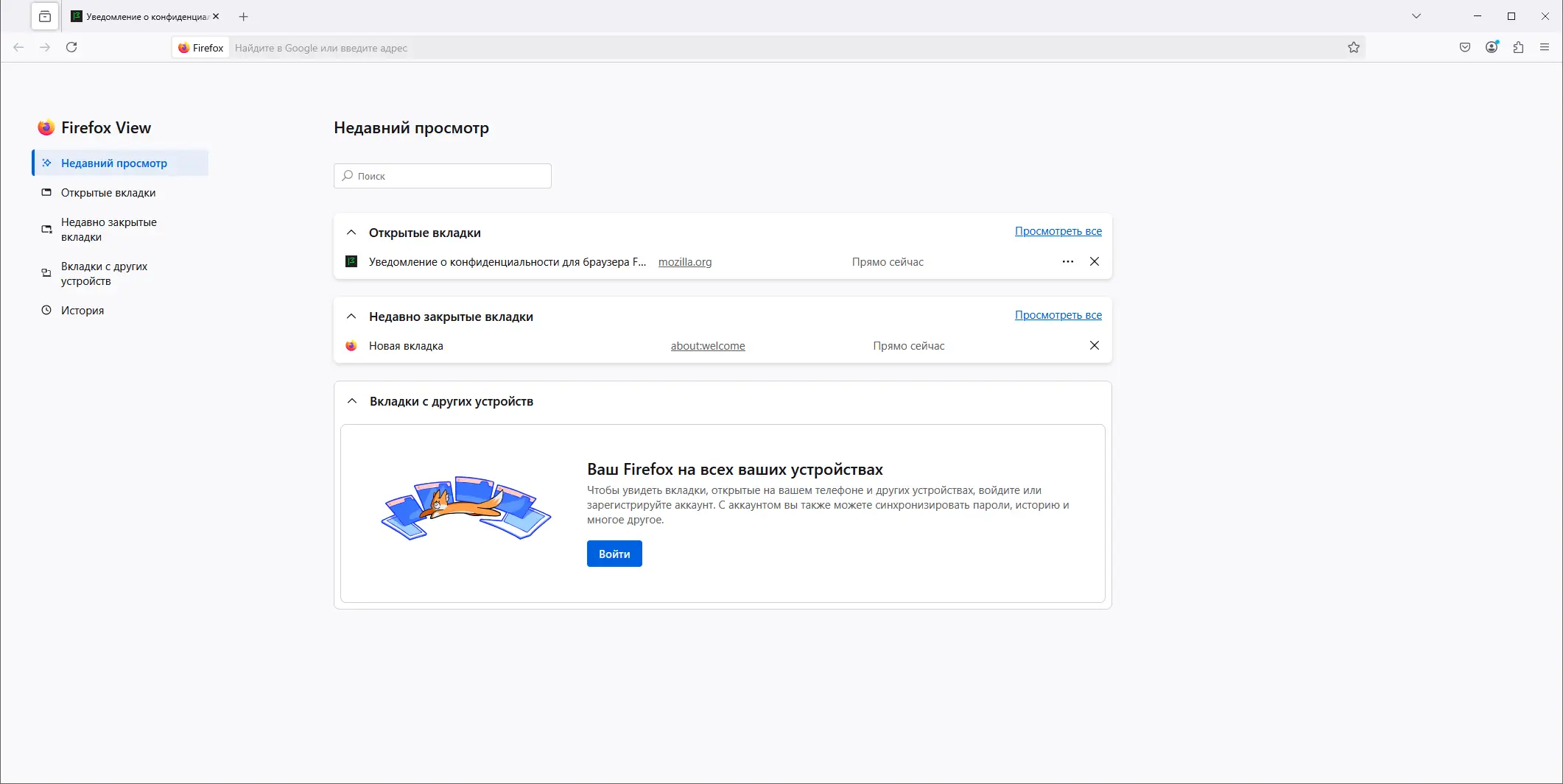Viewport: 1563px width, 784px height.
Task: Dismiss the Новая вкладка closed-tab entry
Action: [1095, 345]
